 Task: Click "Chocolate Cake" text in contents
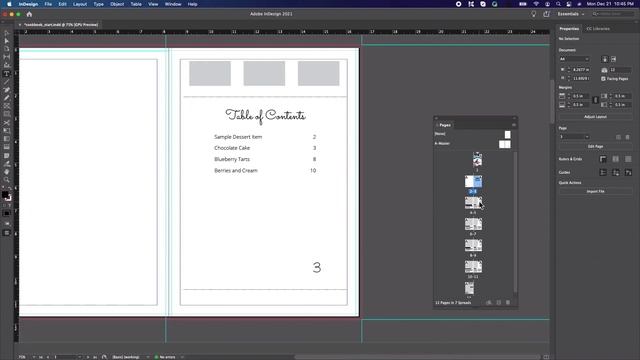click(x=232, y=148)
